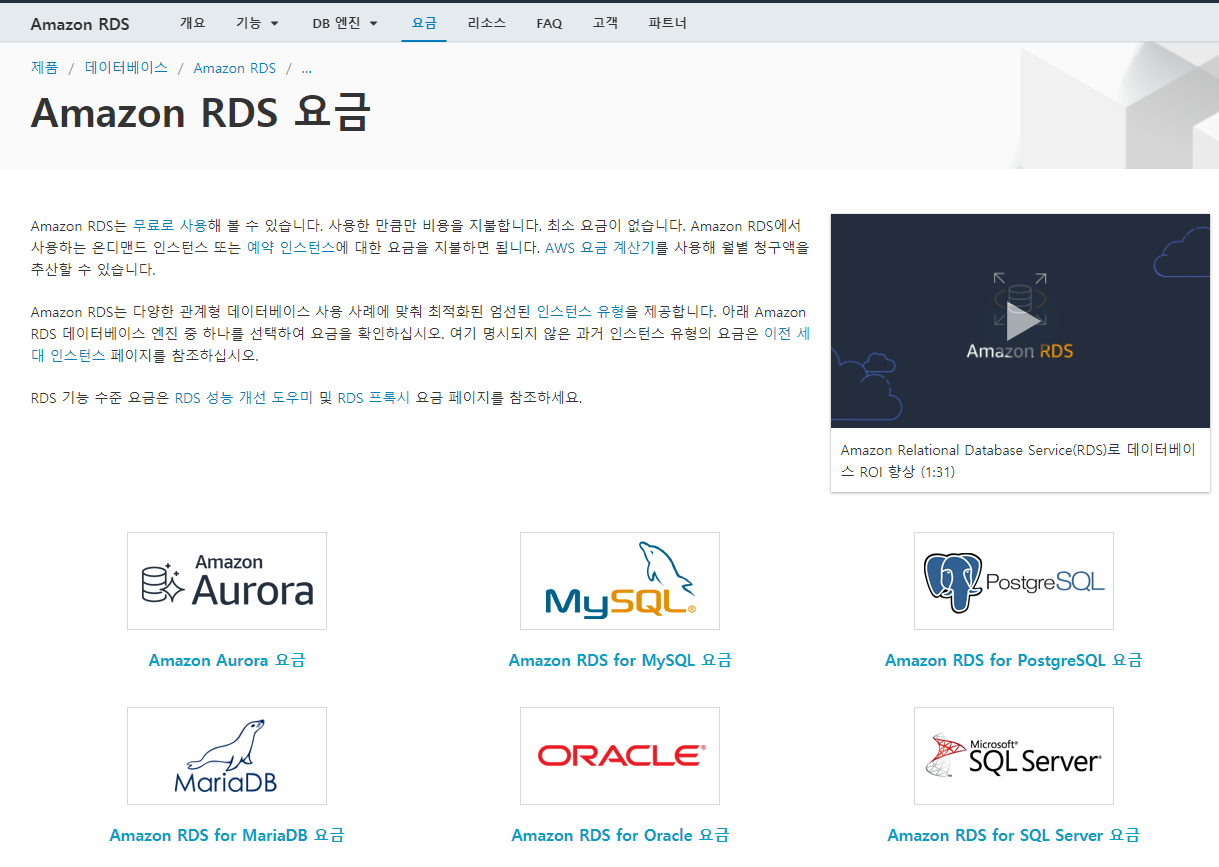Screen dimensions: 1219x867
Task: Click the 제품 breadcrumb link
Action: (x=45, y=68)
